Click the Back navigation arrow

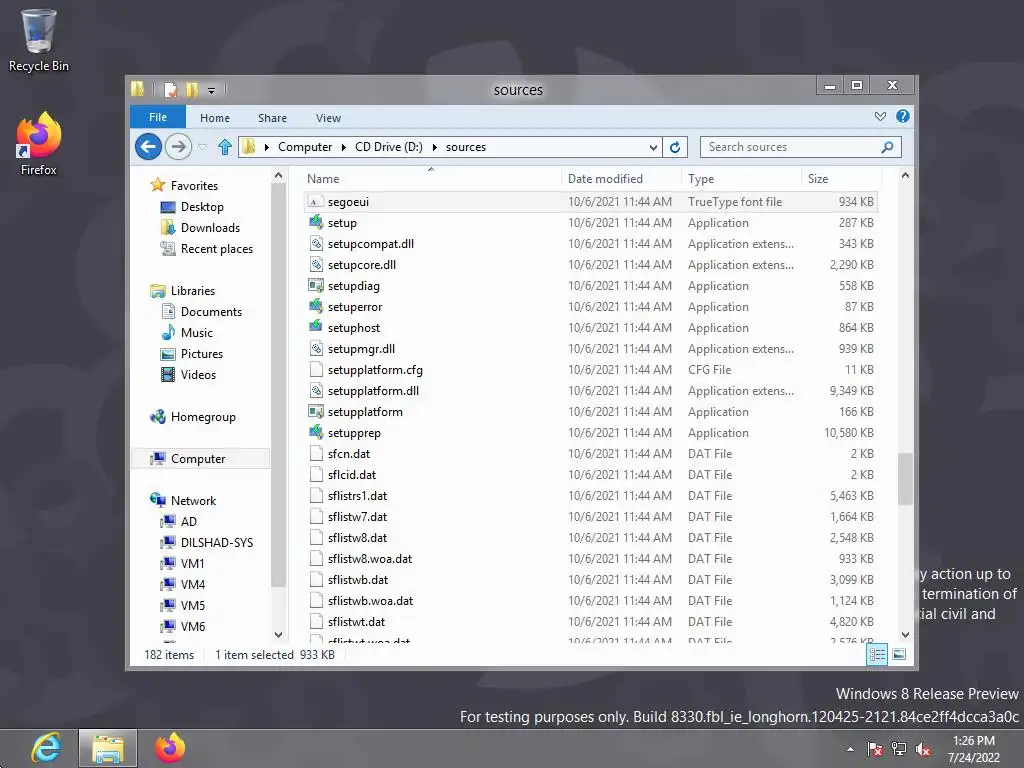click(x=148, y=147)
